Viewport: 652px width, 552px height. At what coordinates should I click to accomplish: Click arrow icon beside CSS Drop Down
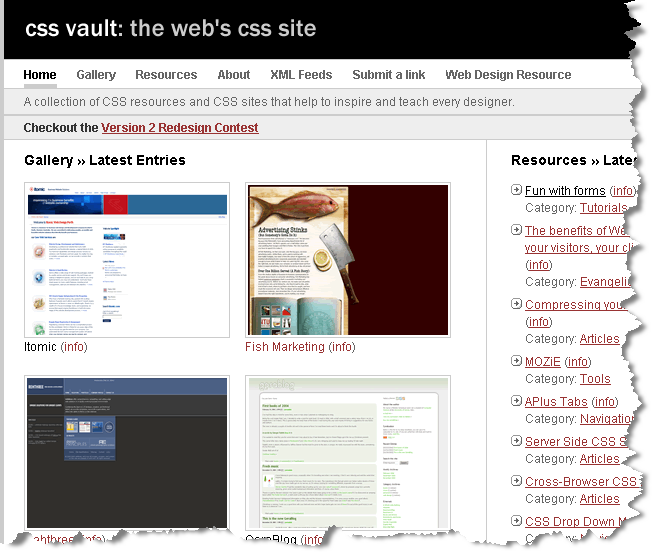(x=516, y=521)
